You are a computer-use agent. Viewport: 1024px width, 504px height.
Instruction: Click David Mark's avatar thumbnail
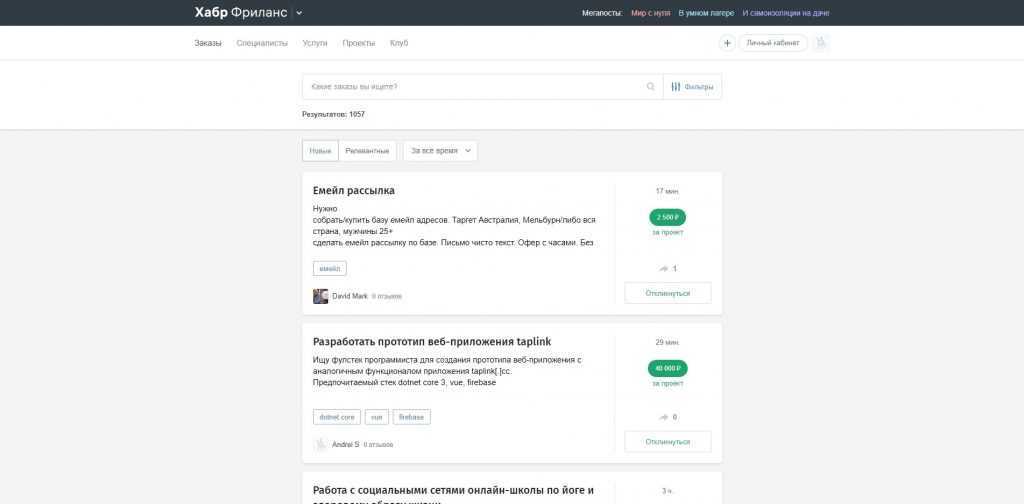click(x=321, y=296)
